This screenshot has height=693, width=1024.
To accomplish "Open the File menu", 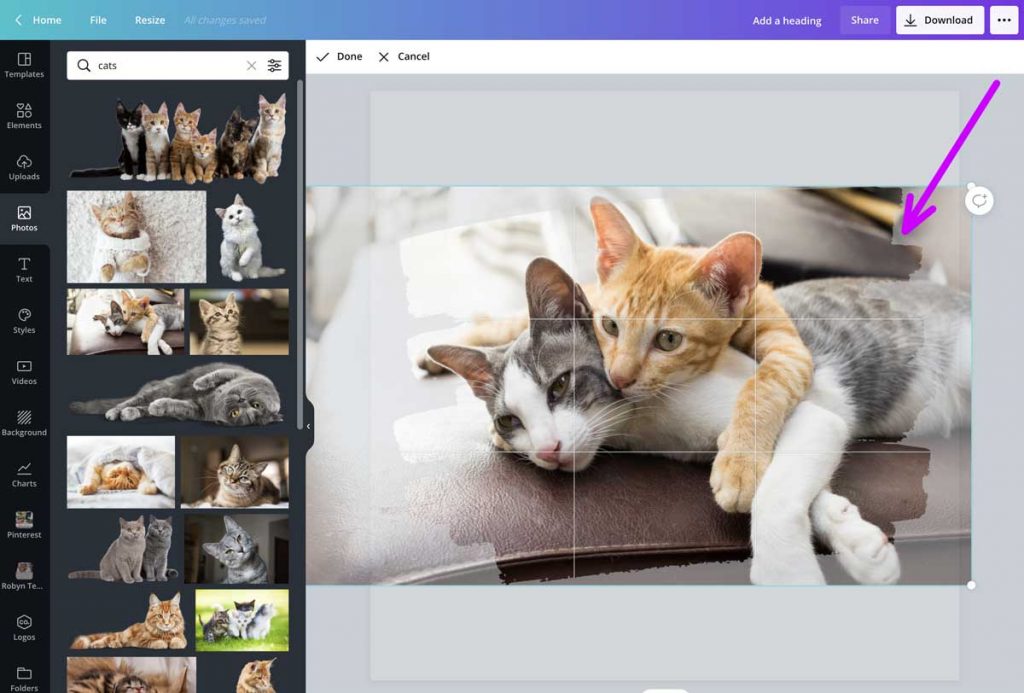I will pyautogui.click(x=98, y=20).
